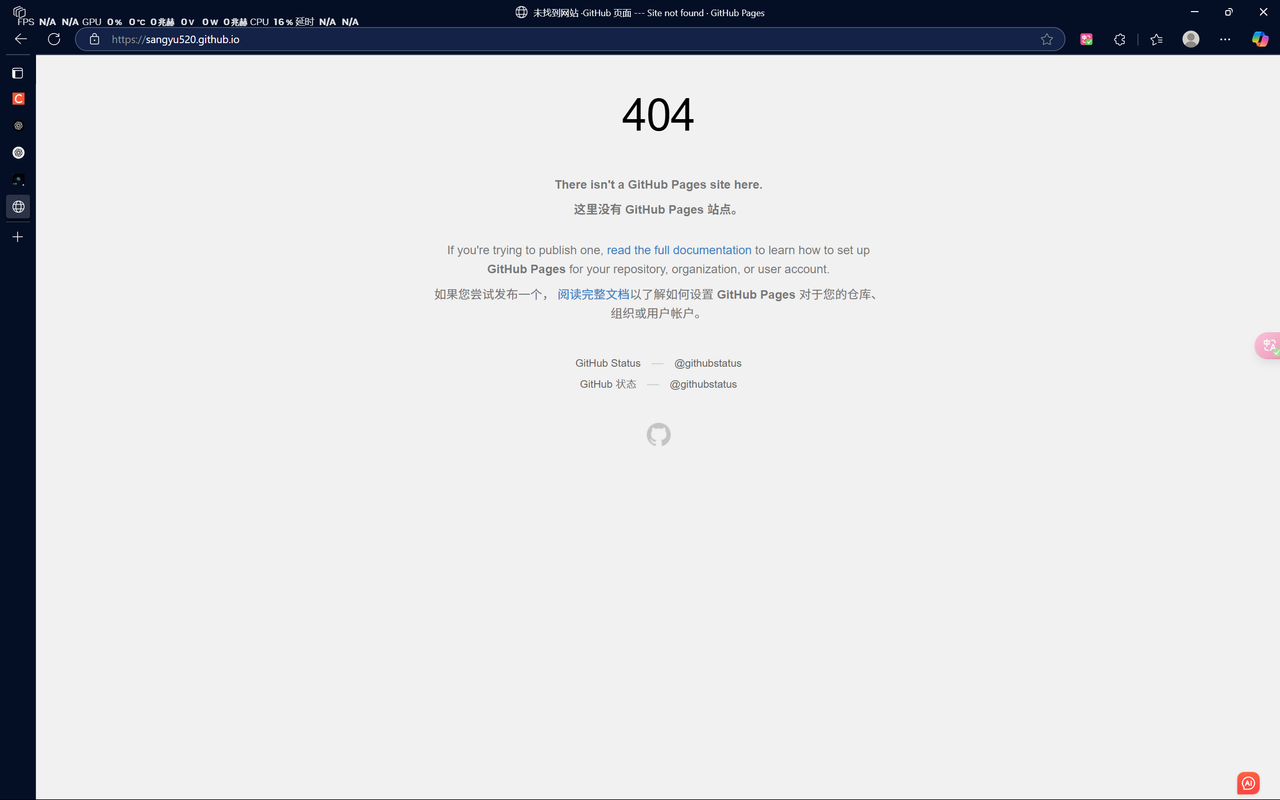Image resolution: width=1280 pixels, height=800 pixels.
Task: Reload the page with the refresh icon
Action: (54, 39)
